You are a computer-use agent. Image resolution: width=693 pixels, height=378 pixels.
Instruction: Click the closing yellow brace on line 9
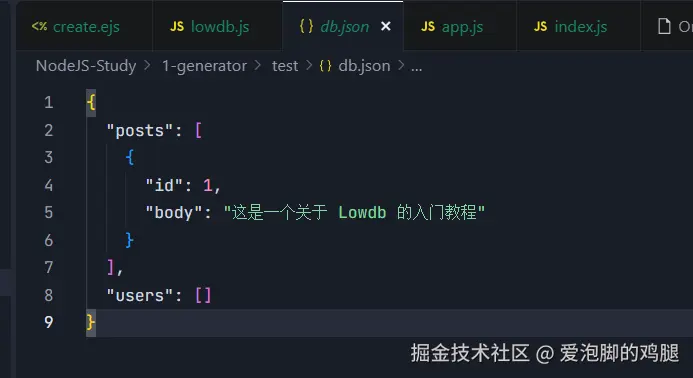pos(91,322)
